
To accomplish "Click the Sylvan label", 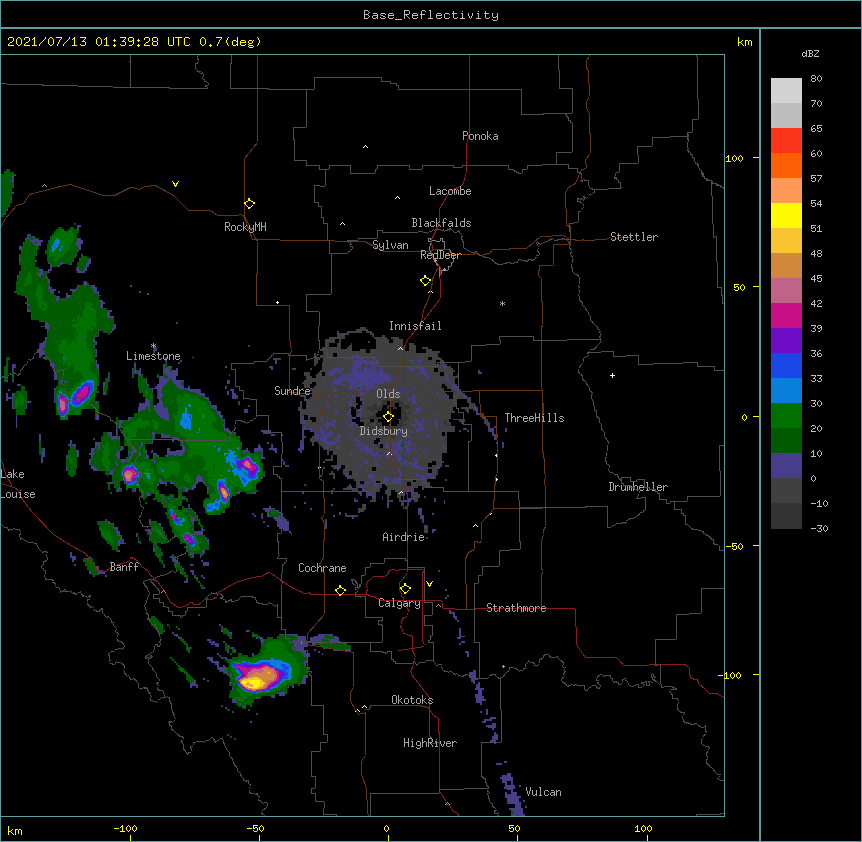I will [390, 245].
